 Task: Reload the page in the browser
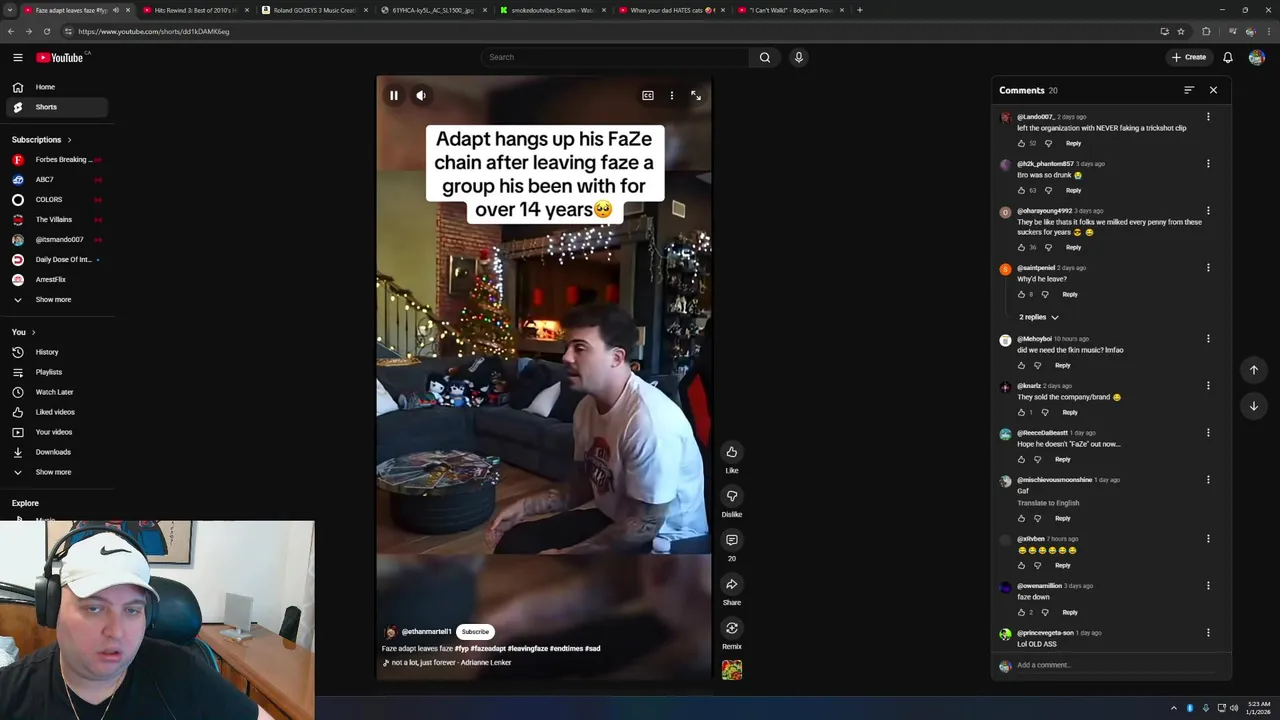[46, 31]
